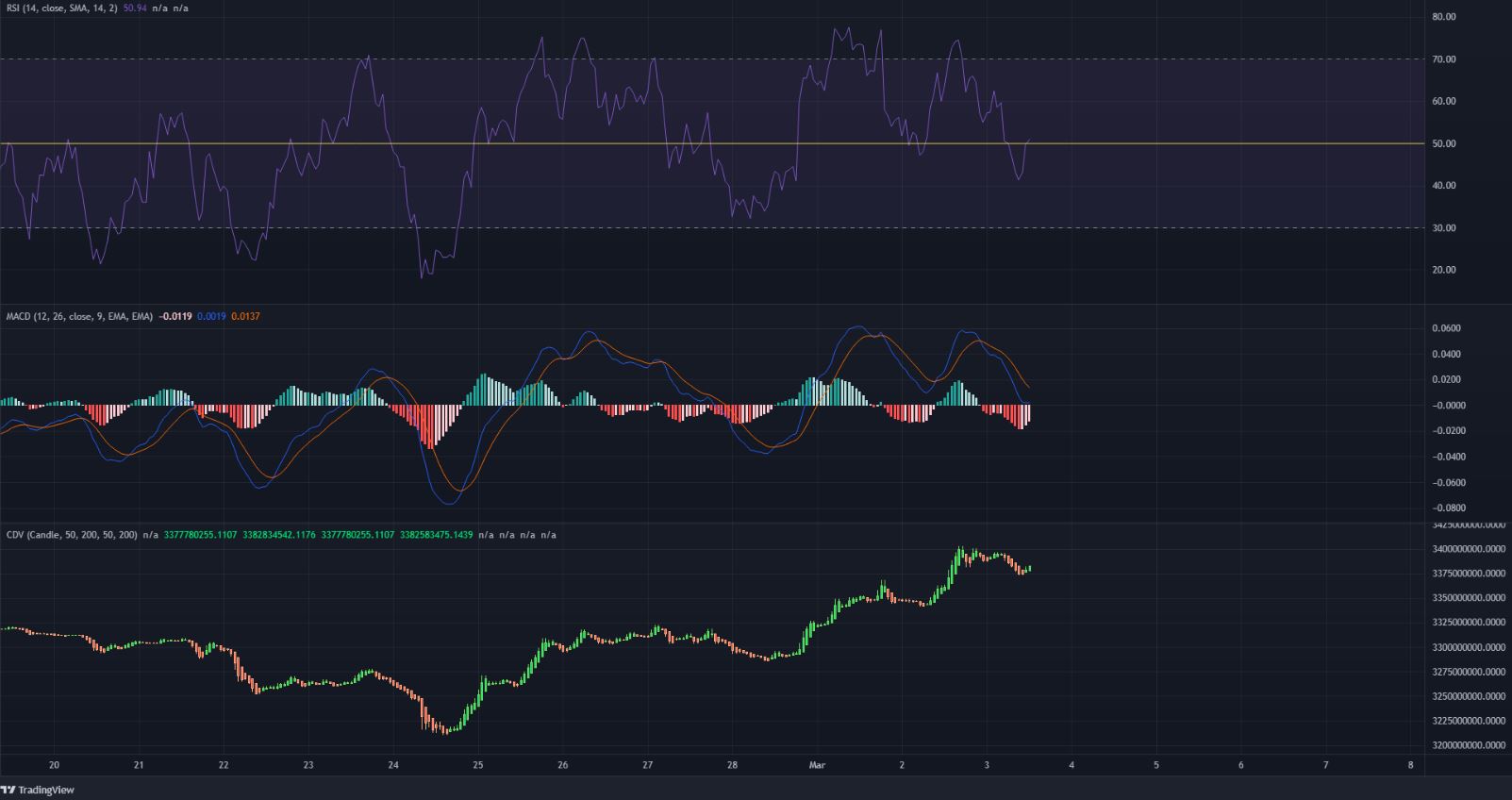
Task: Click the MACD histogram value -0.0119
Action: point(175,317)
